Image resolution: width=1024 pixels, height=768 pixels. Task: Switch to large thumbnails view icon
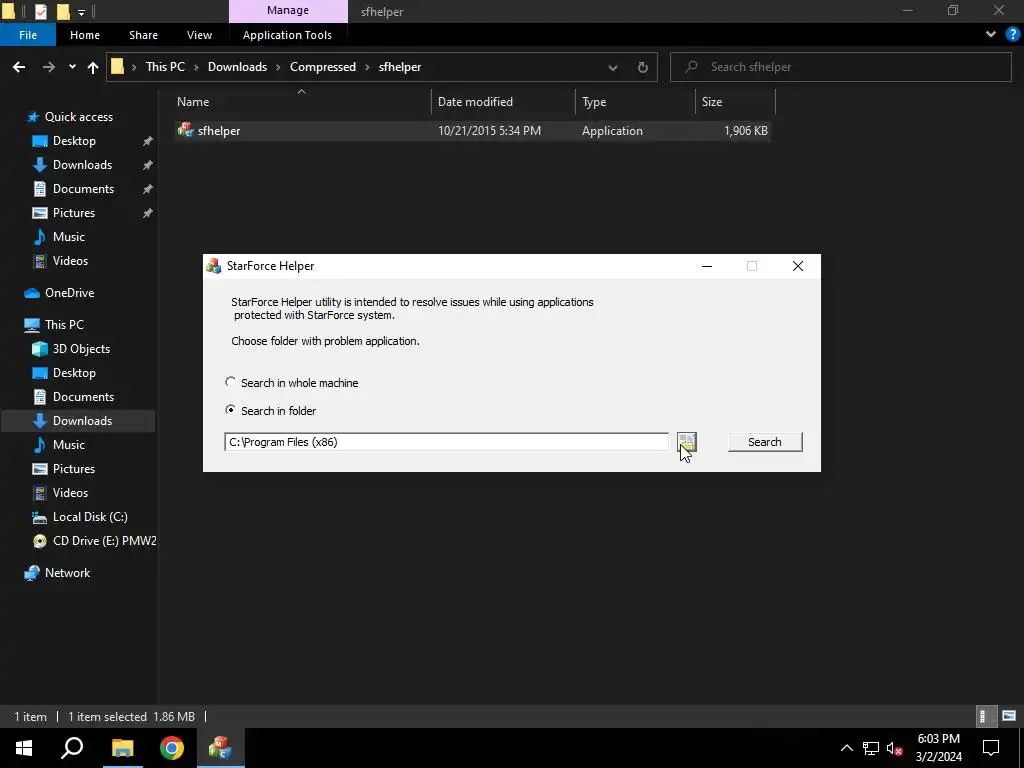(x=1008, y=716)
